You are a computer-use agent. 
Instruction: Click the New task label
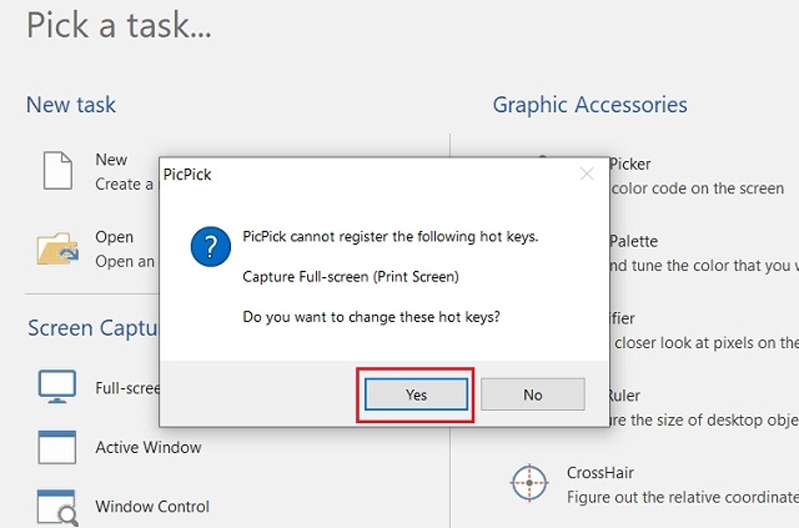111,160
